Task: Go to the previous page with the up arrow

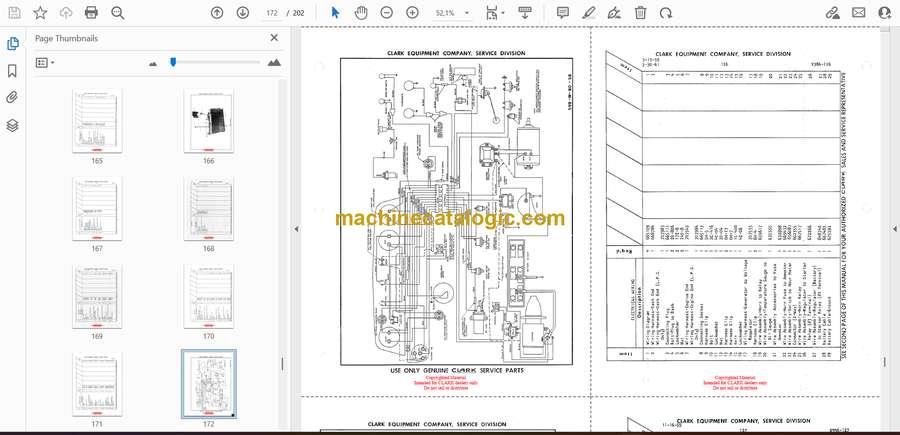Action: [217, 13]
